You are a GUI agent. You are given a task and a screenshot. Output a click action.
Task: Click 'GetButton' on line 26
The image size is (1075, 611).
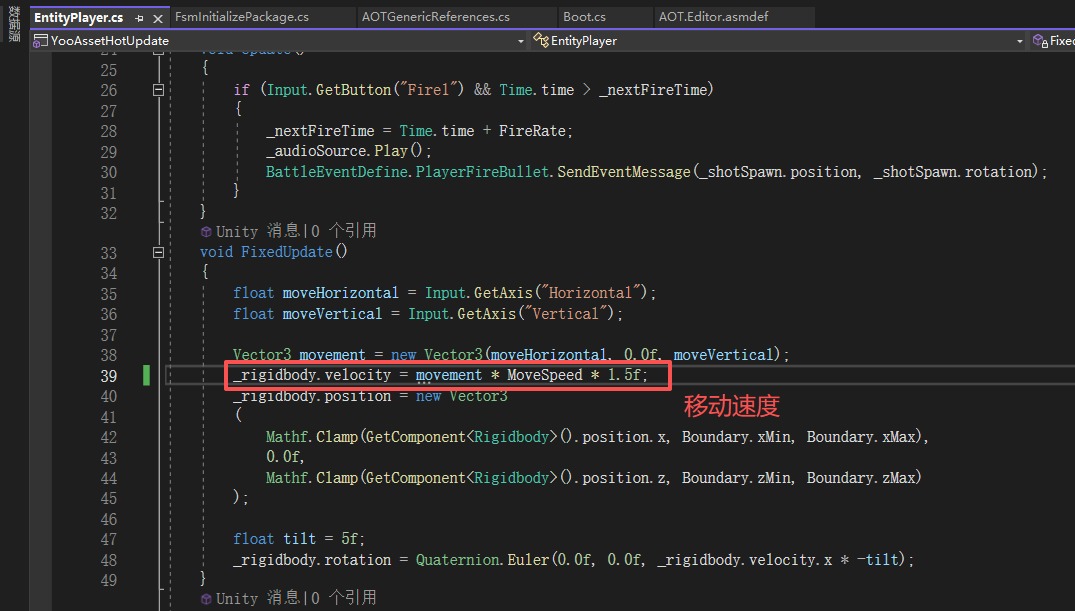[353, 90]
